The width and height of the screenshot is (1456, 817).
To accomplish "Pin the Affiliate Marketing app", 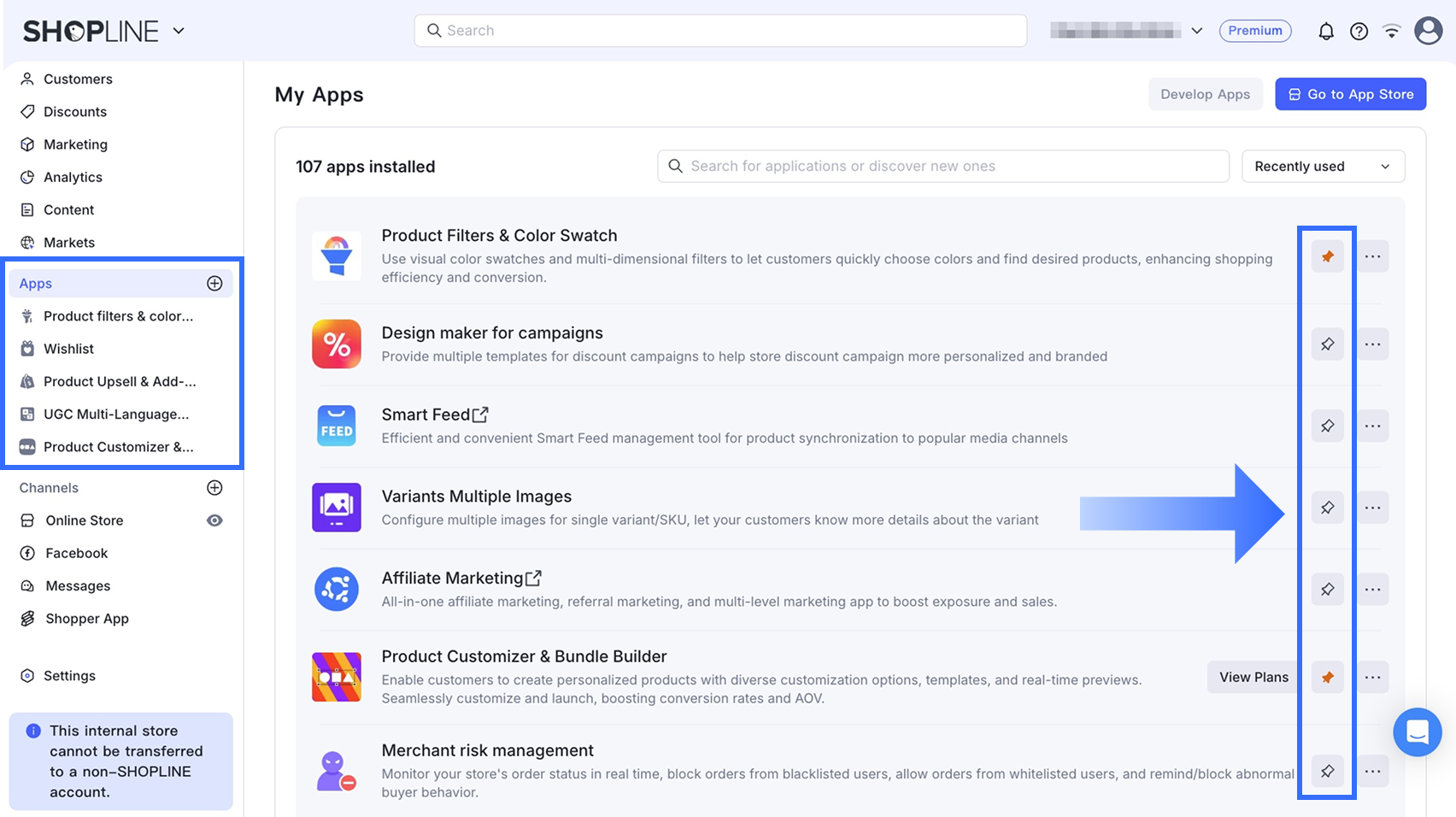I will (1327, 590).
